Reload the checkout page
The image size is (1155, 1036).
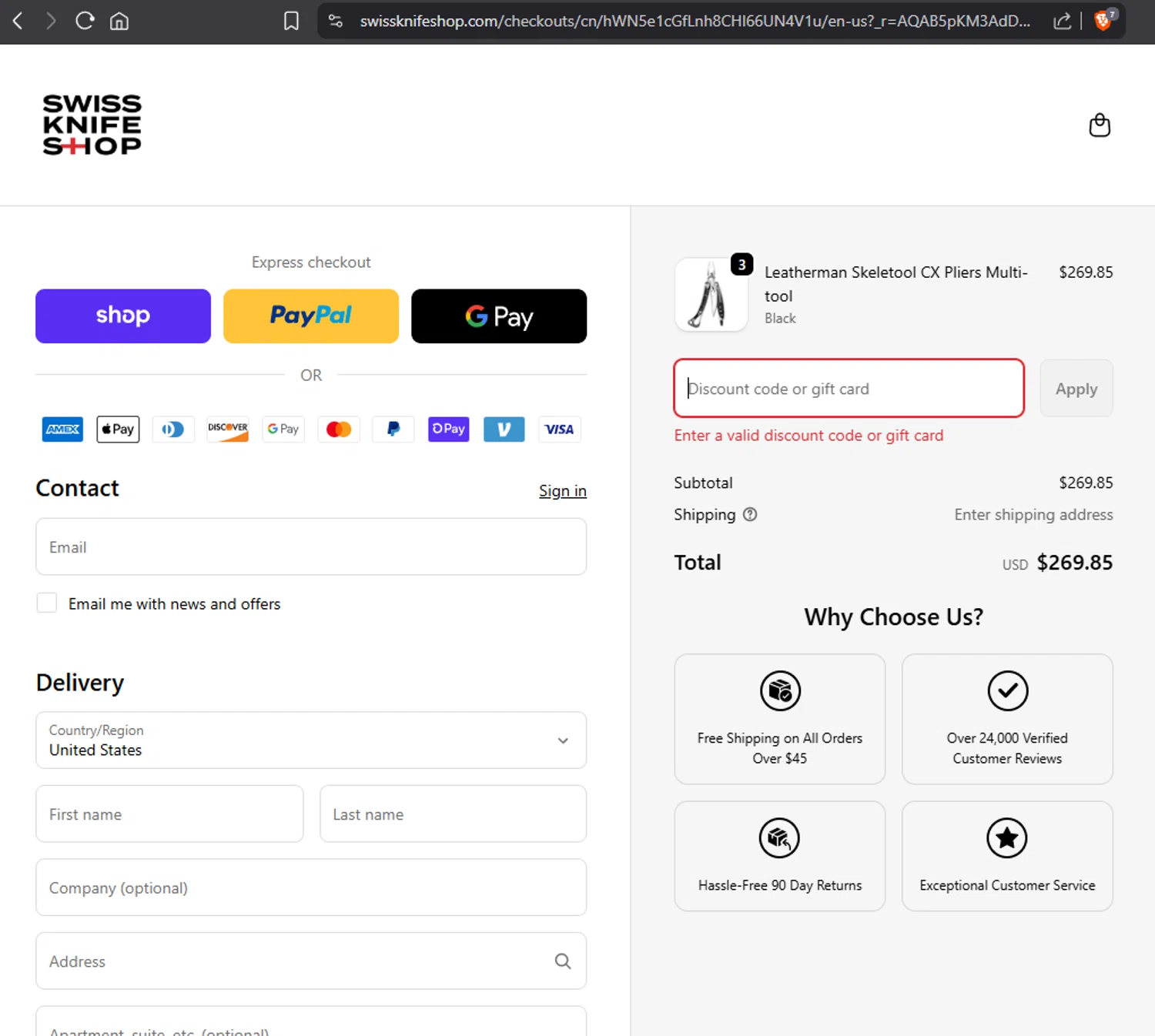[85, 21]
